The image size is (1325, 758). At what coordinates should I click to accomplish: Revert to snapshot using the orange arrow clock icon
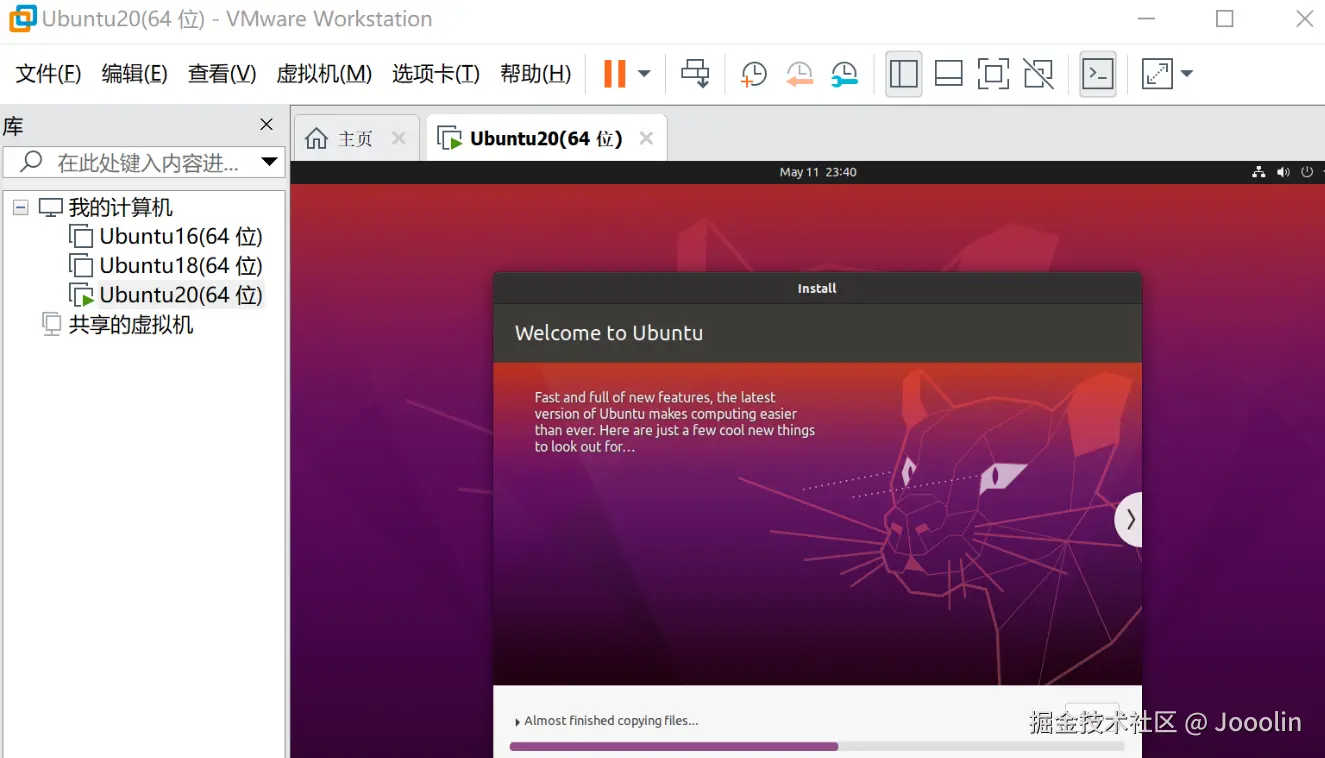pyautogui.click(x=799, y=73)
